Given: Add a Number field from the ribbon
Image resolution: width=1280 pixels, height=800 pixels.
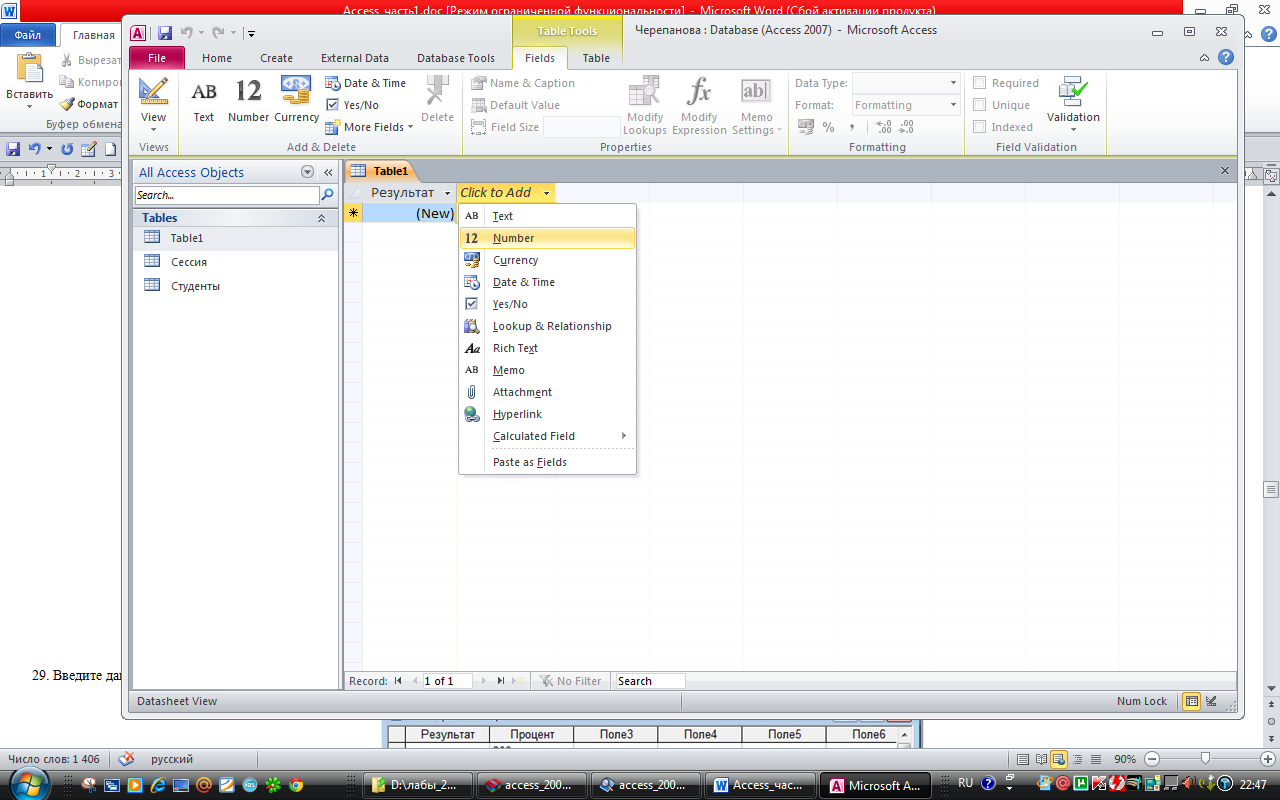Looking at the screenshot, I should pyautogui.click(x=248, y=100).
